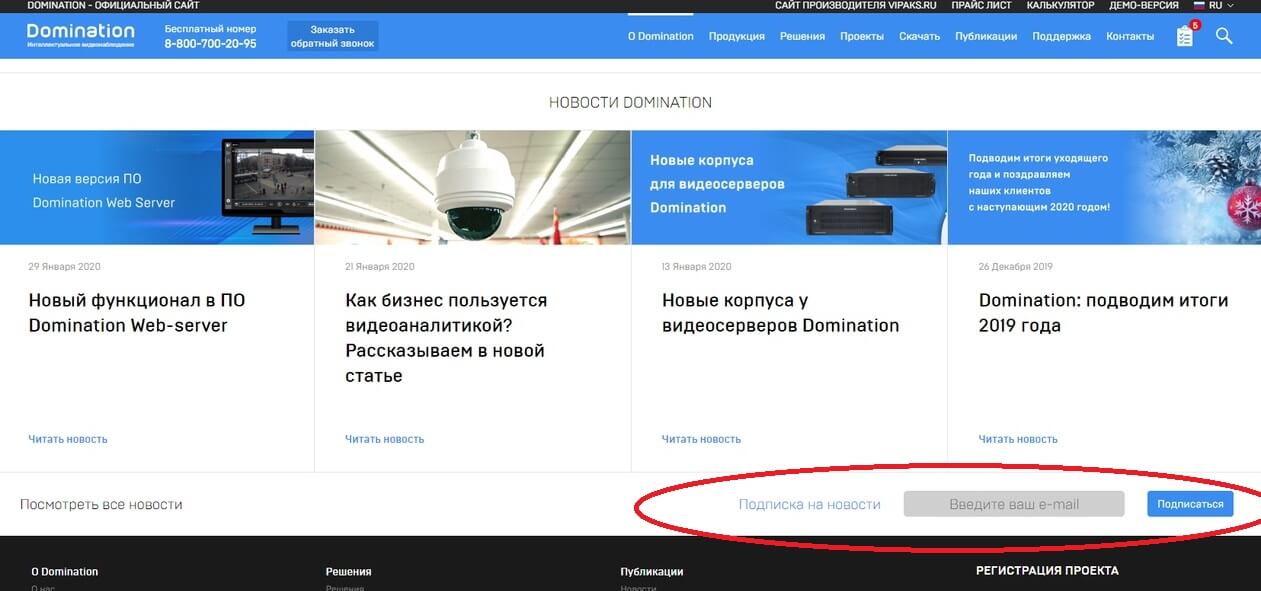1261x591 pixels.
Task: Open the Прайс лист top link
Action: pyautogui.click(x=982, y=6)
